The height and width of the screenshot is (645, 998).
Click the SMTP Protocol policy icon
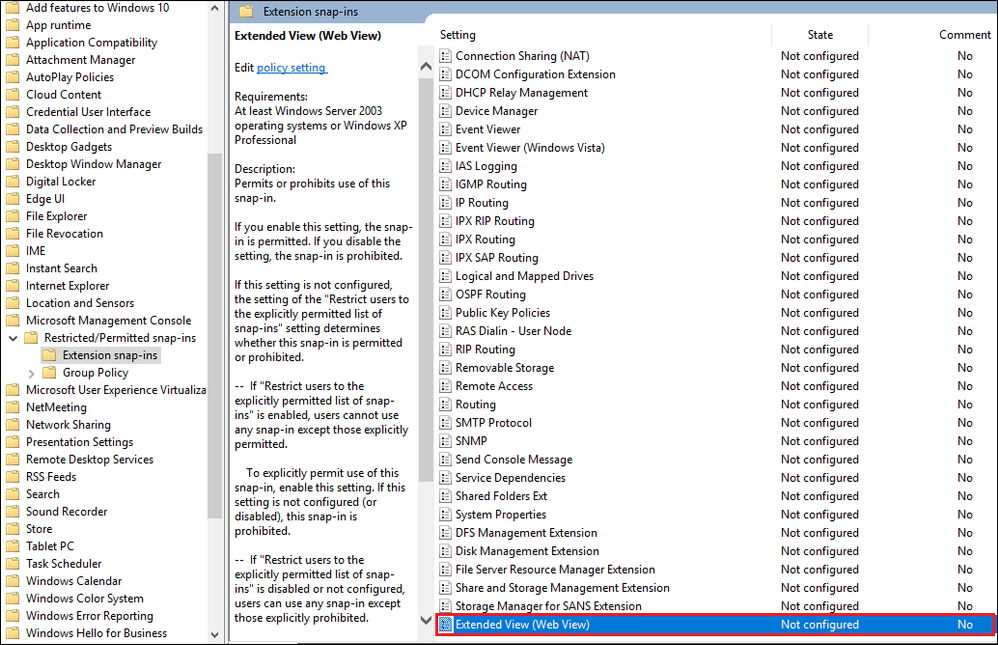click(446, 423)
